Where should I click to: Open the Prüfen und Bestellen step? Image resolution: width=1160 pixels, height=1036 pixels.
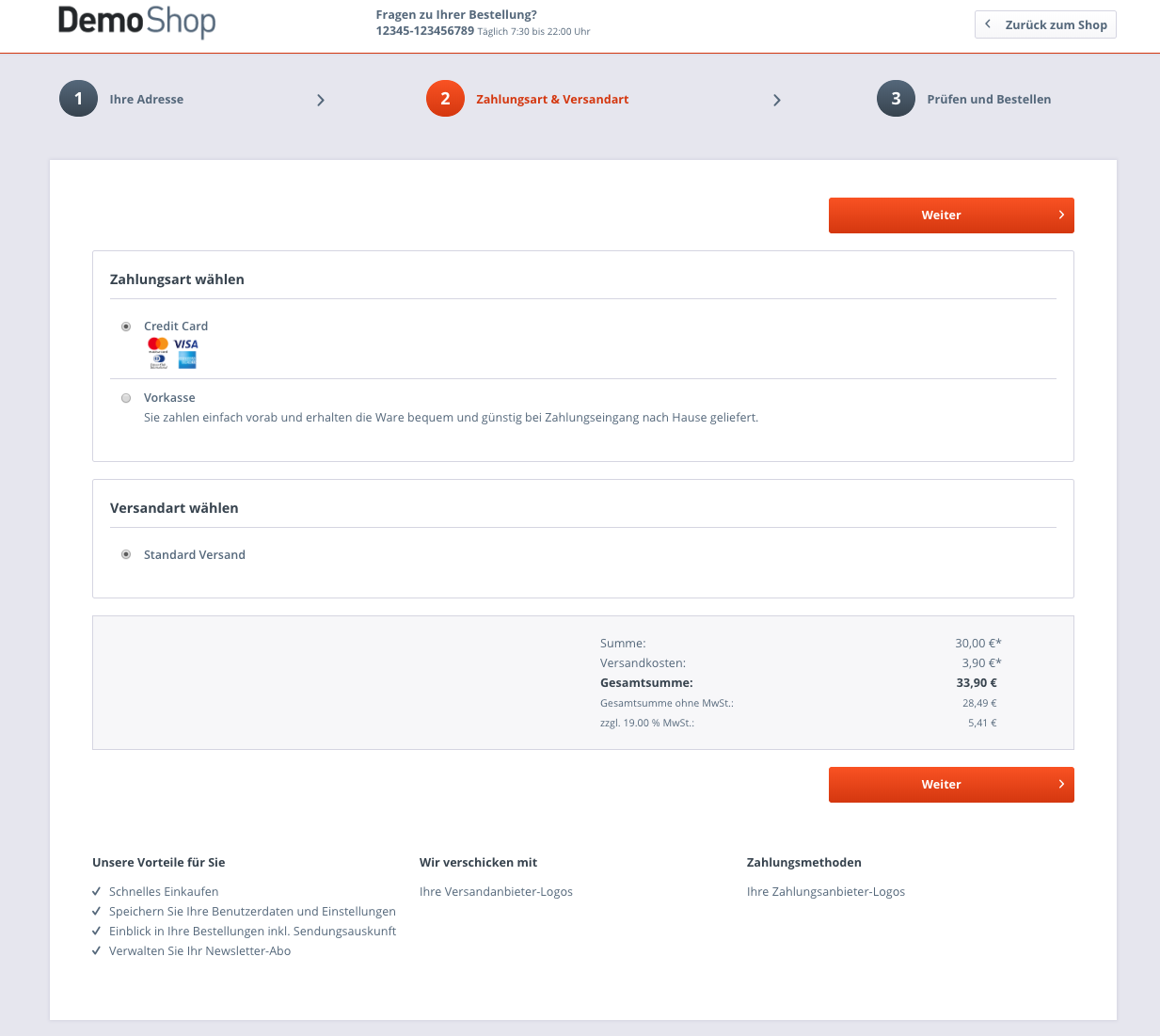click(x=989, y=100)
